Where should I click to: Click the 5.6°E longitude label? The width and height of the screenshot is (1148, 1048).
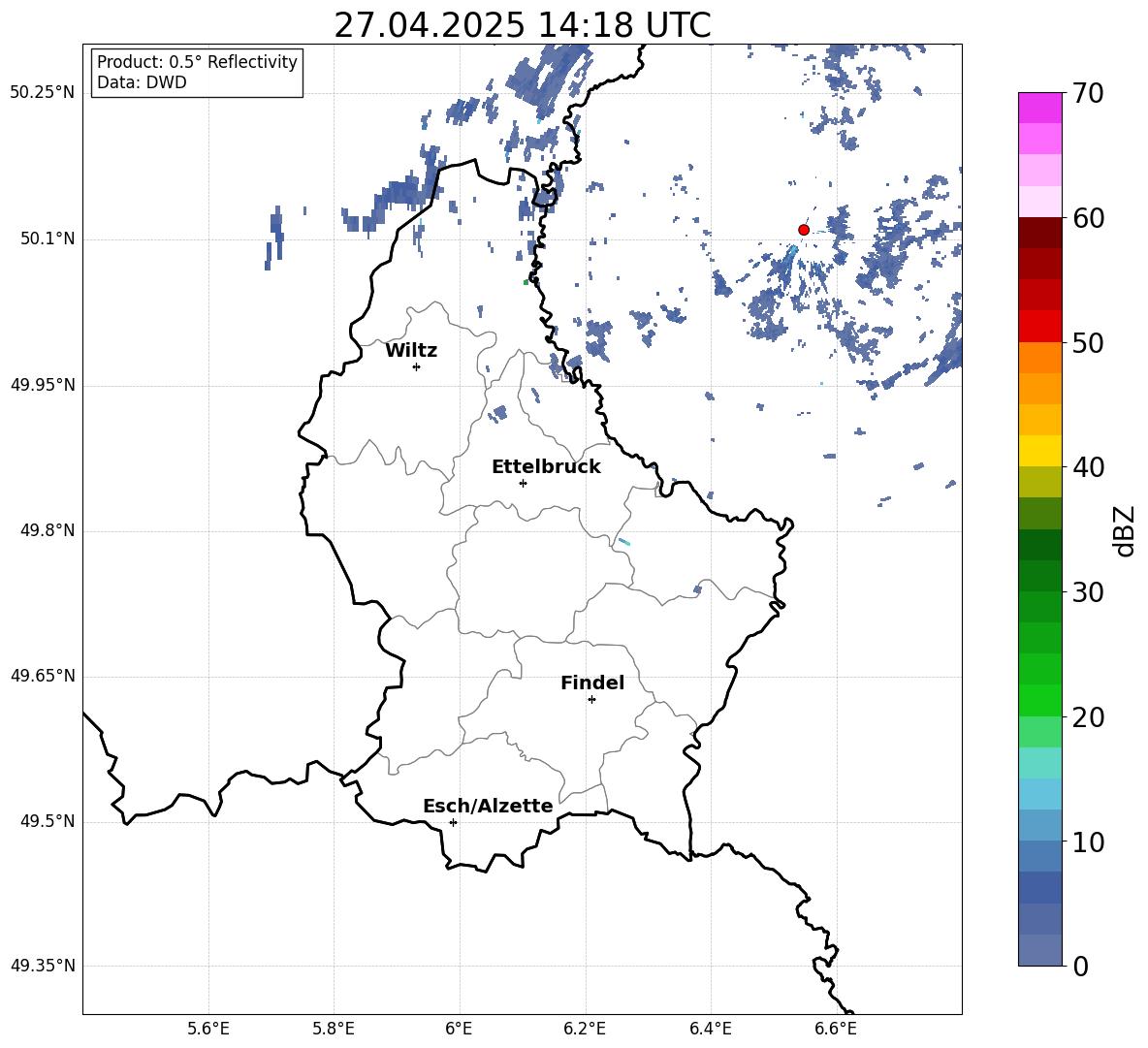click(208, 1029)
